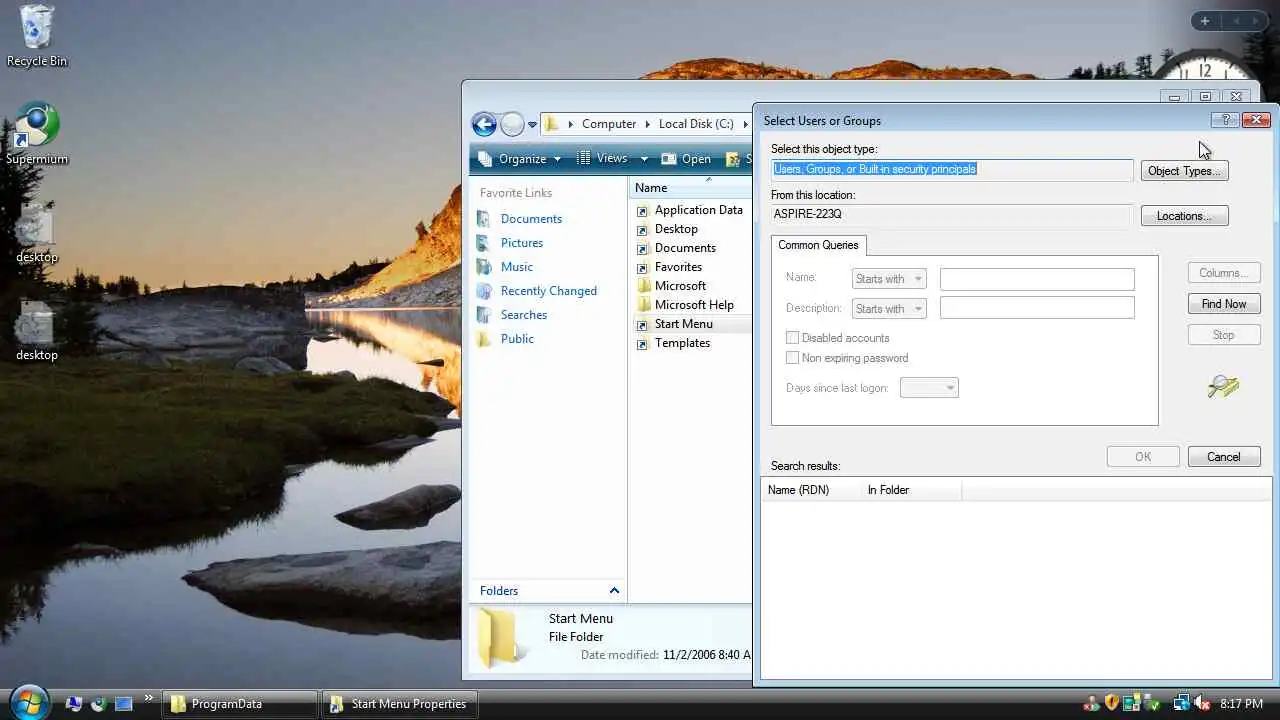Select the Templates shortcut in file list
The image size is (1280, 720).
pyautogui.click(x=682, y=343)
